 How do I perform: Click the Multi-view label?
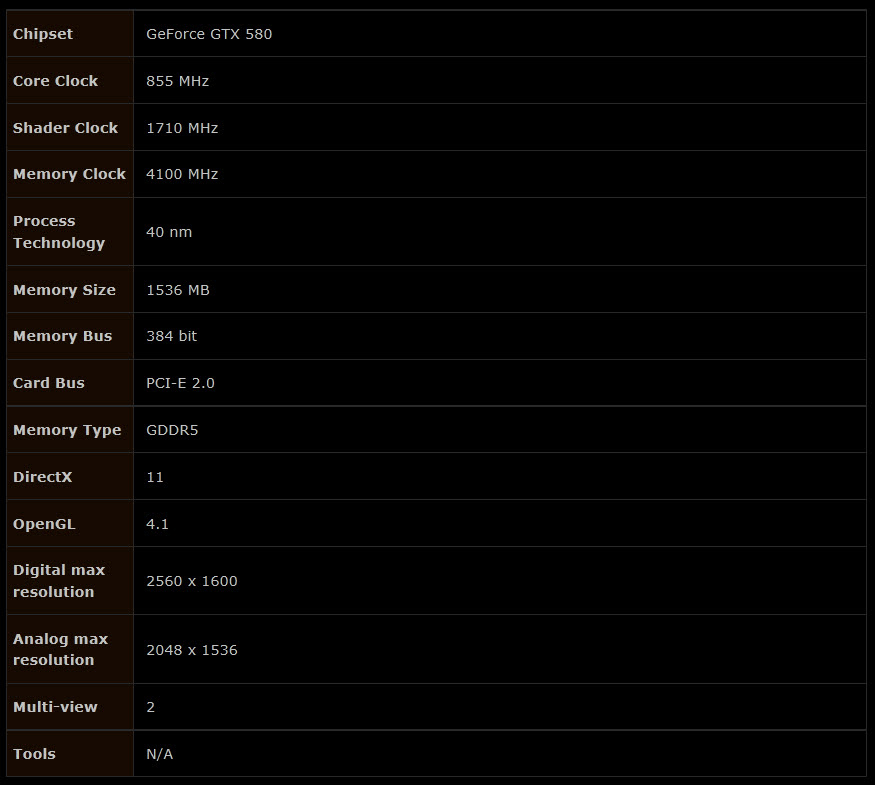[x=55, y=707]
